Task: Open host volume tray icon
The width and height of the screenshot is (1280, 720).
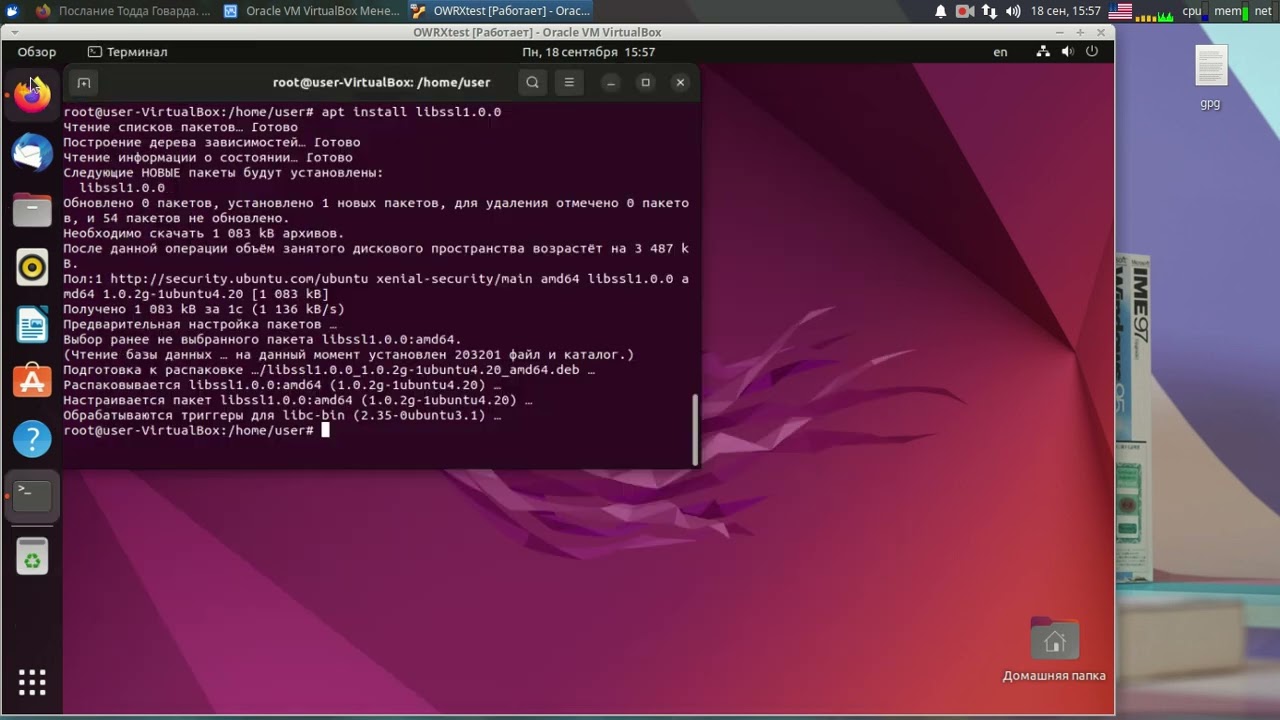Action: click(x=1013, y=11)
